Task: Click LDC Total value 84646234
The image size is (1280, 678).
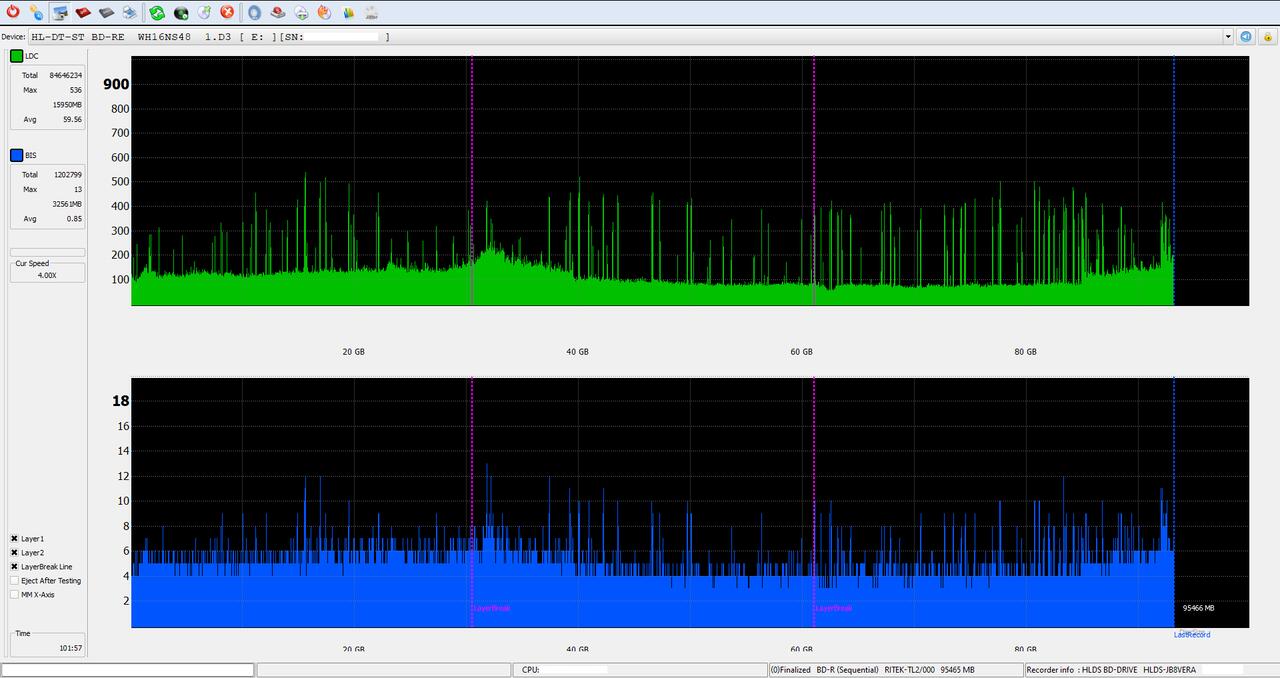Action: pos(65,75)
